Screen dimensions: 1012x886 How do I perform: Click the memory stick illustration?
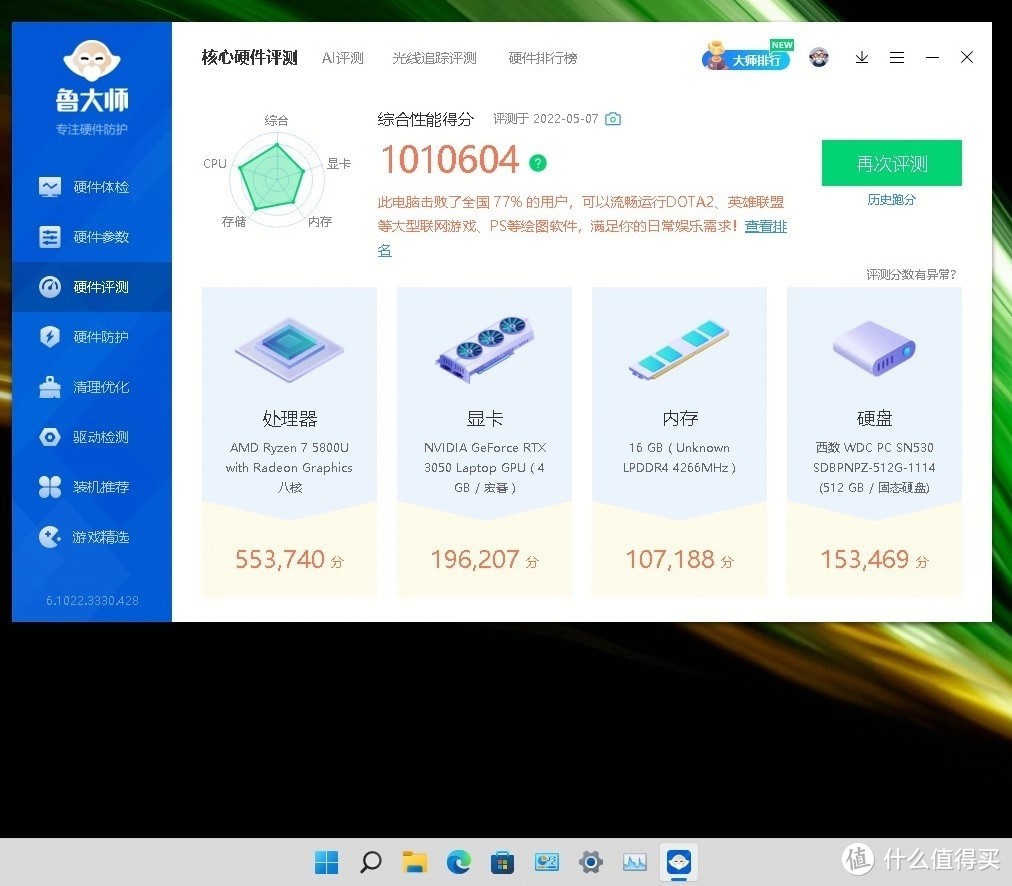coord(679,350)
